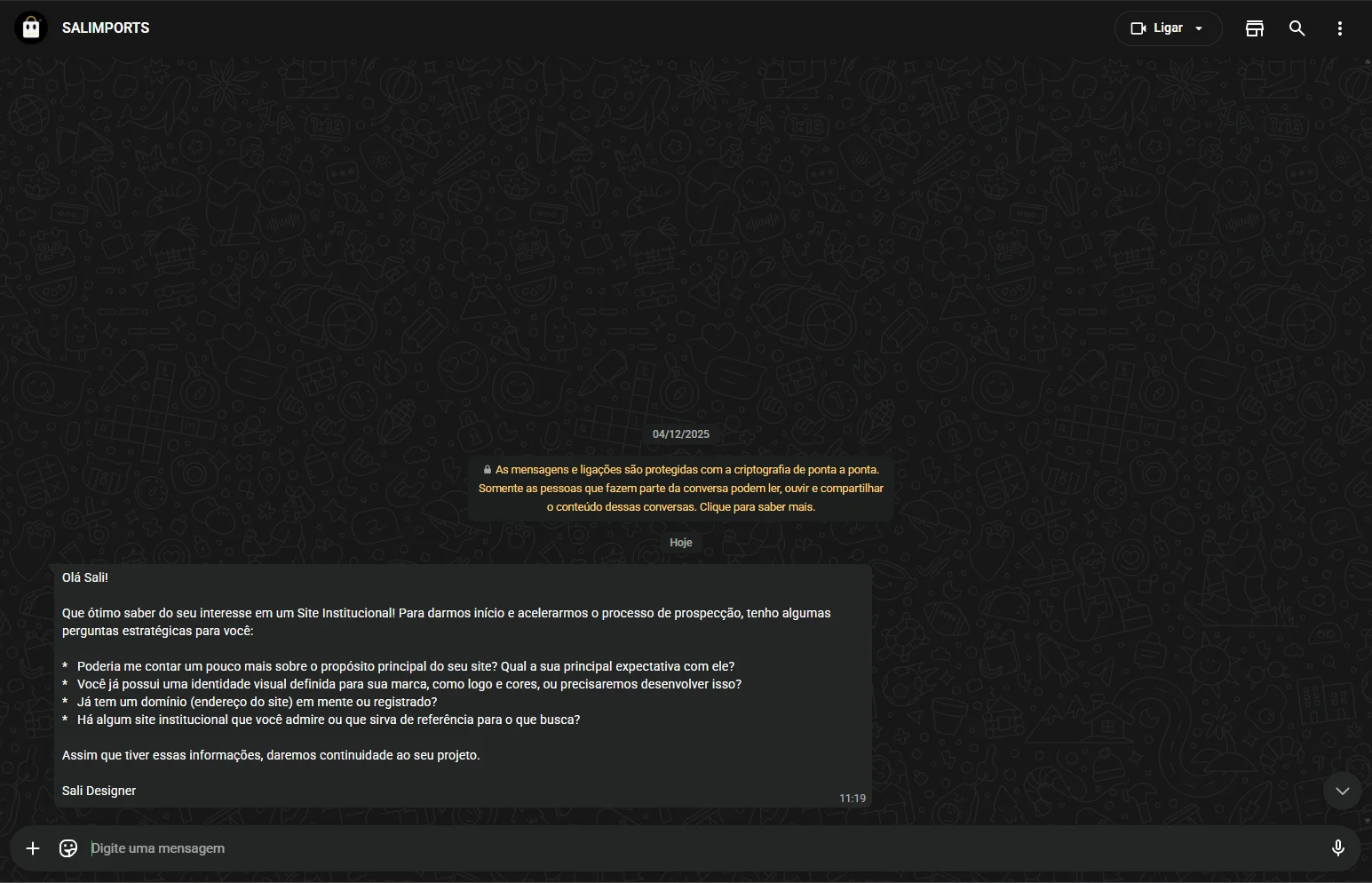Start a call with the Ligar button

pos(1168,28)
